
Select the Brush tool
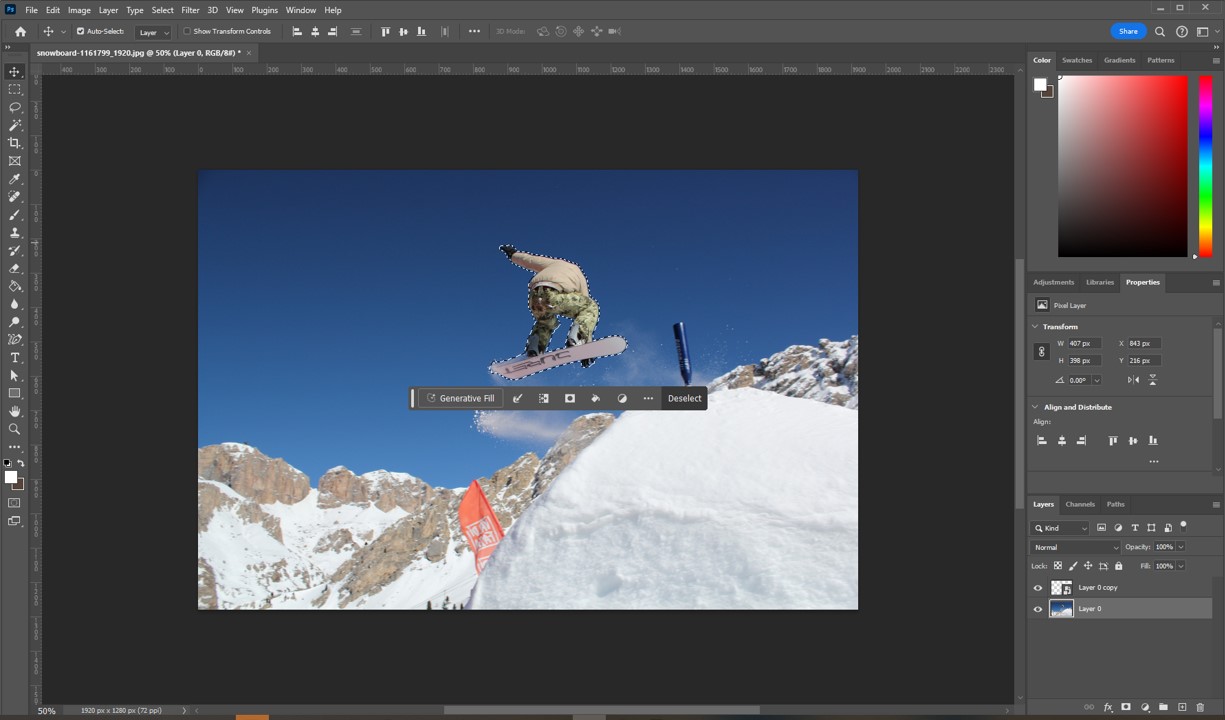[14, 215]
